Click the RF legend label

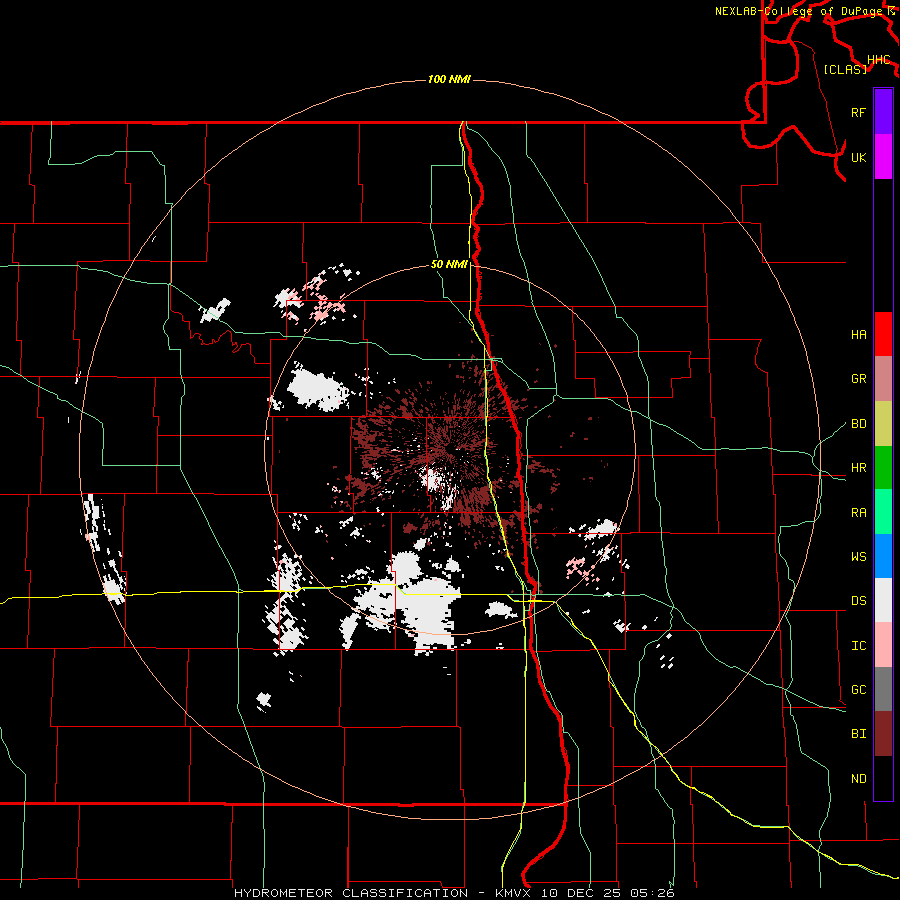click(x=858, y=112)
